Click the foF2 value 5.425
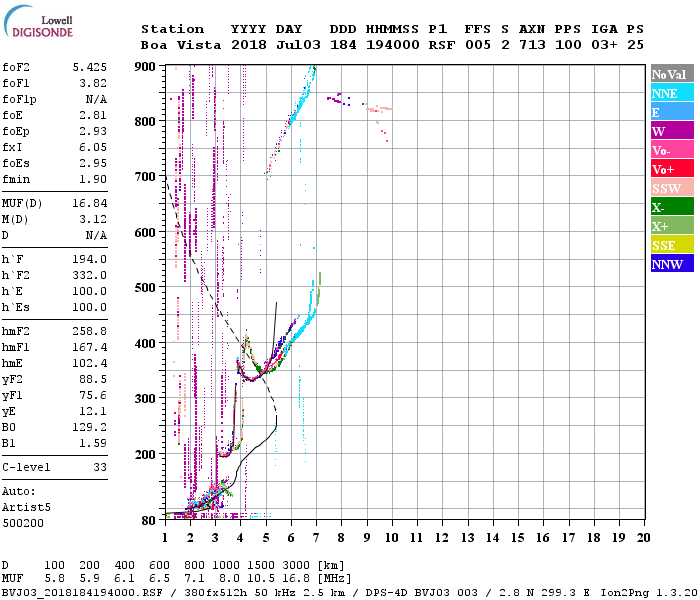Viewport: 700px width, 600px height. point(90,67)
